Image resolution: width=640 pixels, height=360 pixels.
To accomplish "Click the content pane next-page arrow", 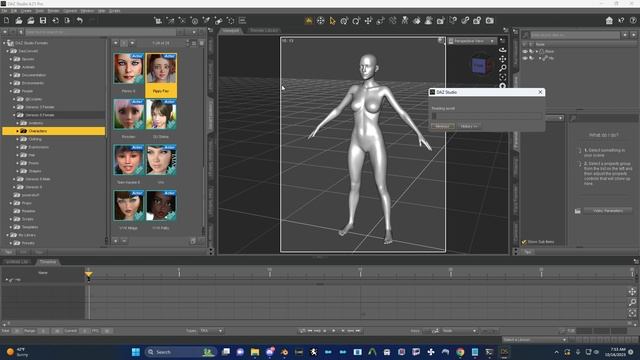I will (132, 43).
